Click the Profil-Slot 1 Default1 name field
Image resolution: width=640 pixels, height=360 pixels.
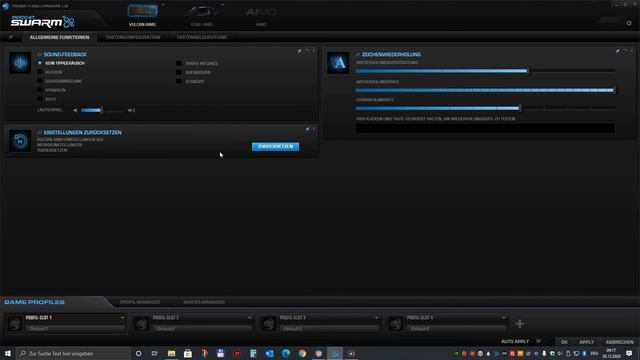[x=76, y=329]
